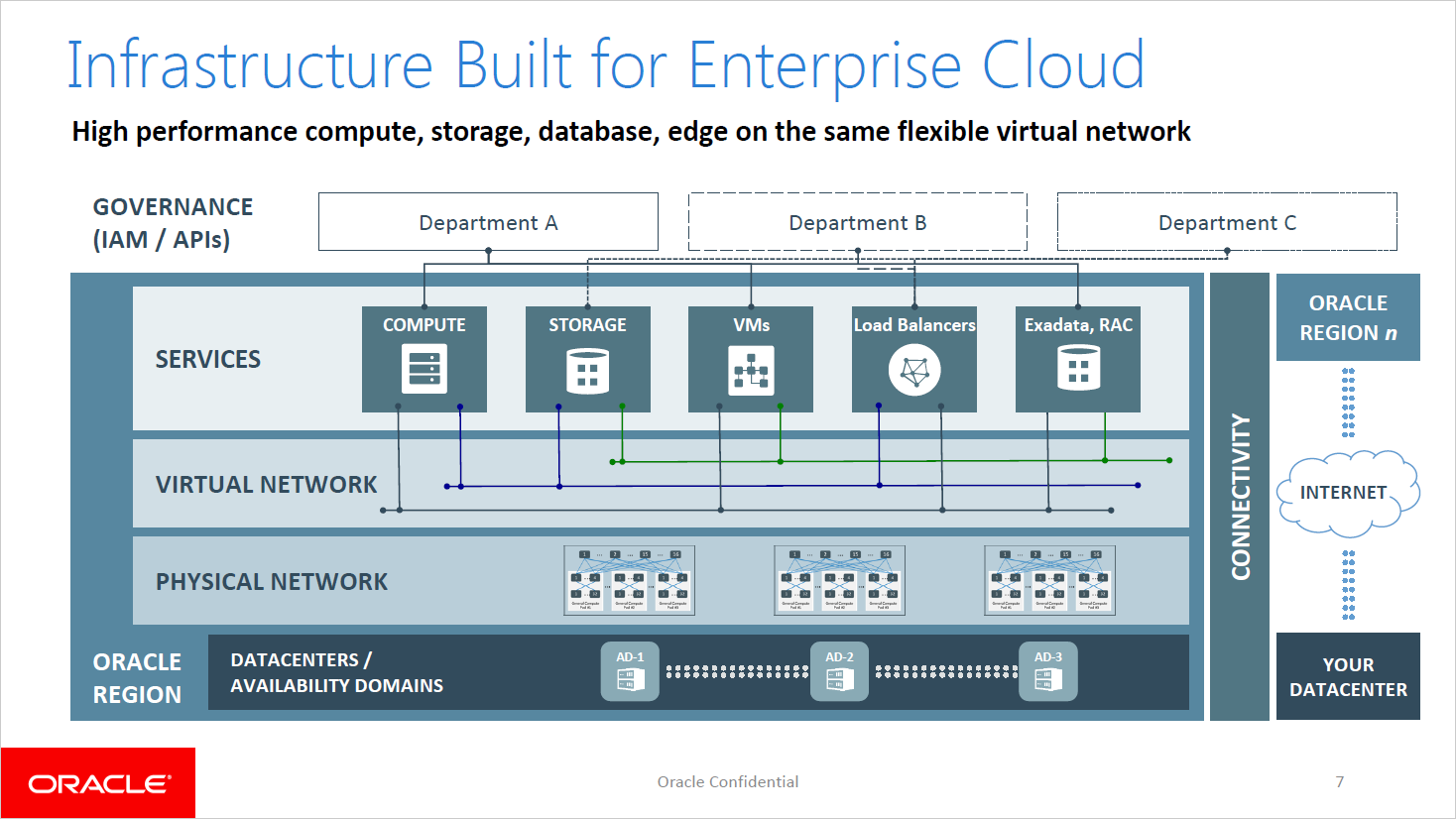Click the COMPUTE server rack icon
The height and width of the screenshot is (819, 1456).
click(425, 370)
